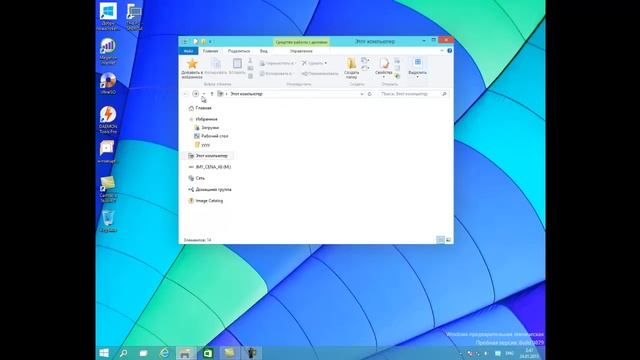
Task: Launch Internet Explorer from the taskbar
Action: click(x=164, y=353)
